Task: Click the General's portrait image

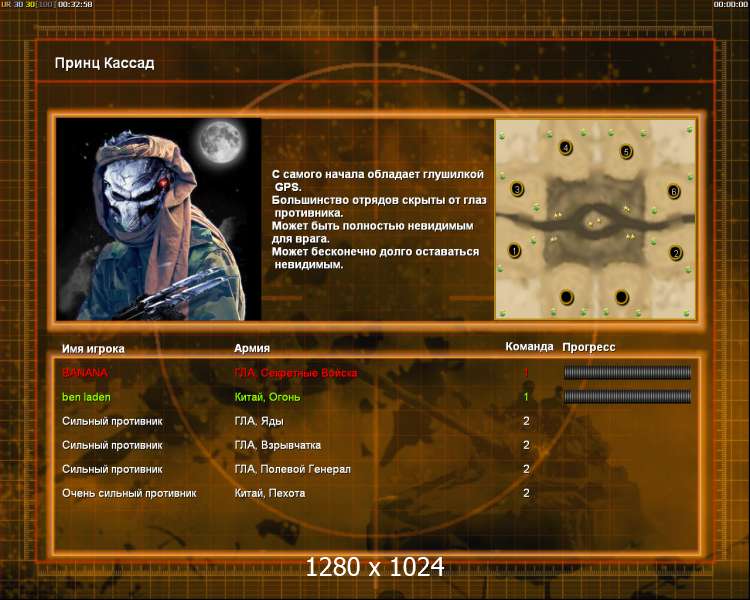Action: coord(158,219)
